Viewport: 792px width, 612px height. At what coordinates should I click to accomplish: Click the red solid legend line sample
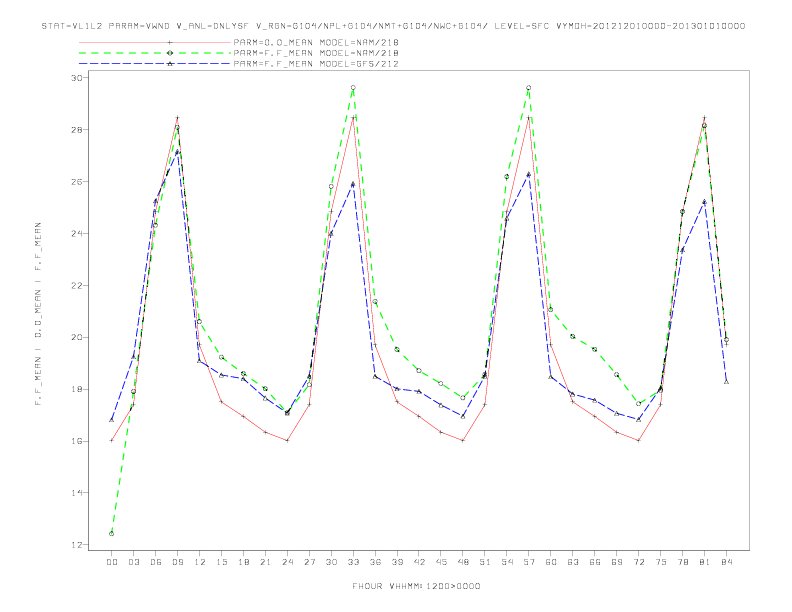pyautogui.click(x=155, y=42)
